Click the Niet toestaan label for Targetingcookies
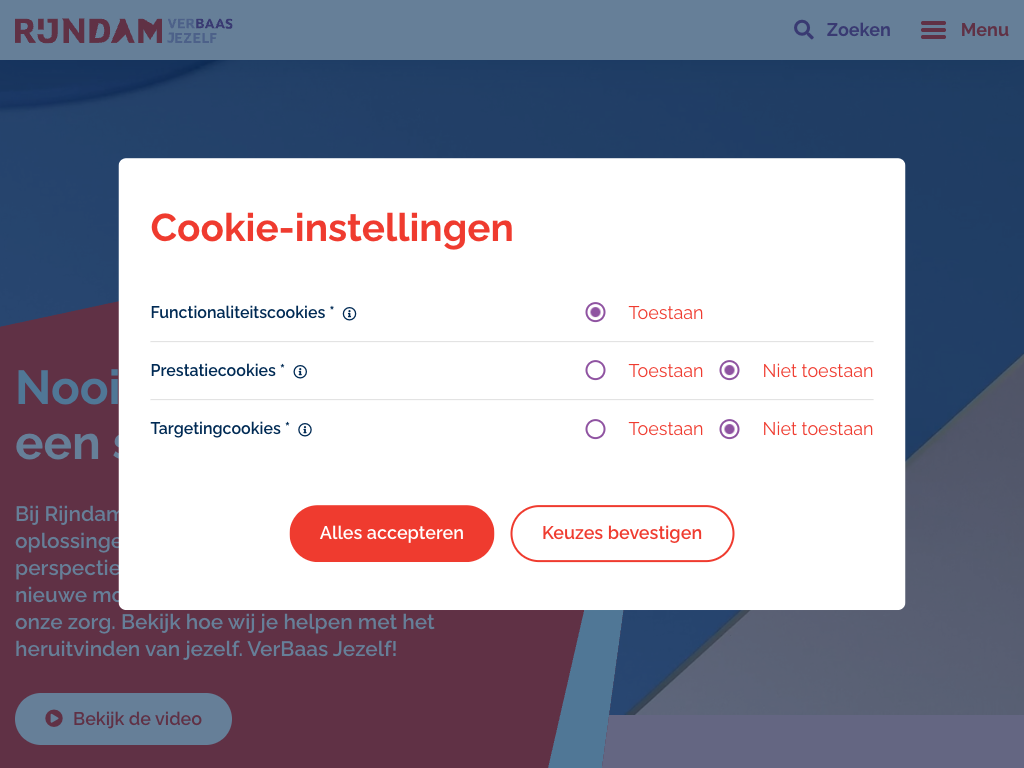 point(817,429)
